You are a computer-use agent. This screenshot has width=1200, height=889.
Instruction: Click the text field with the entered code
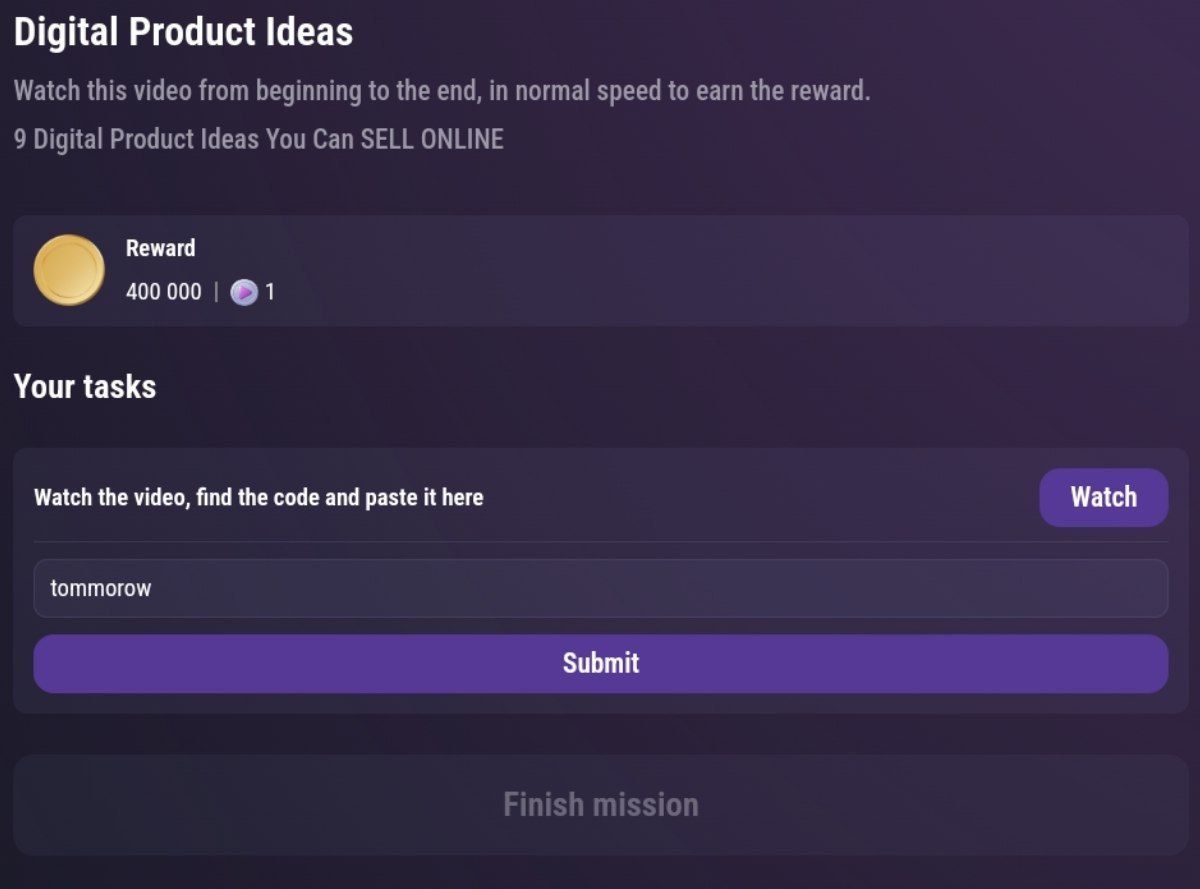600,588
